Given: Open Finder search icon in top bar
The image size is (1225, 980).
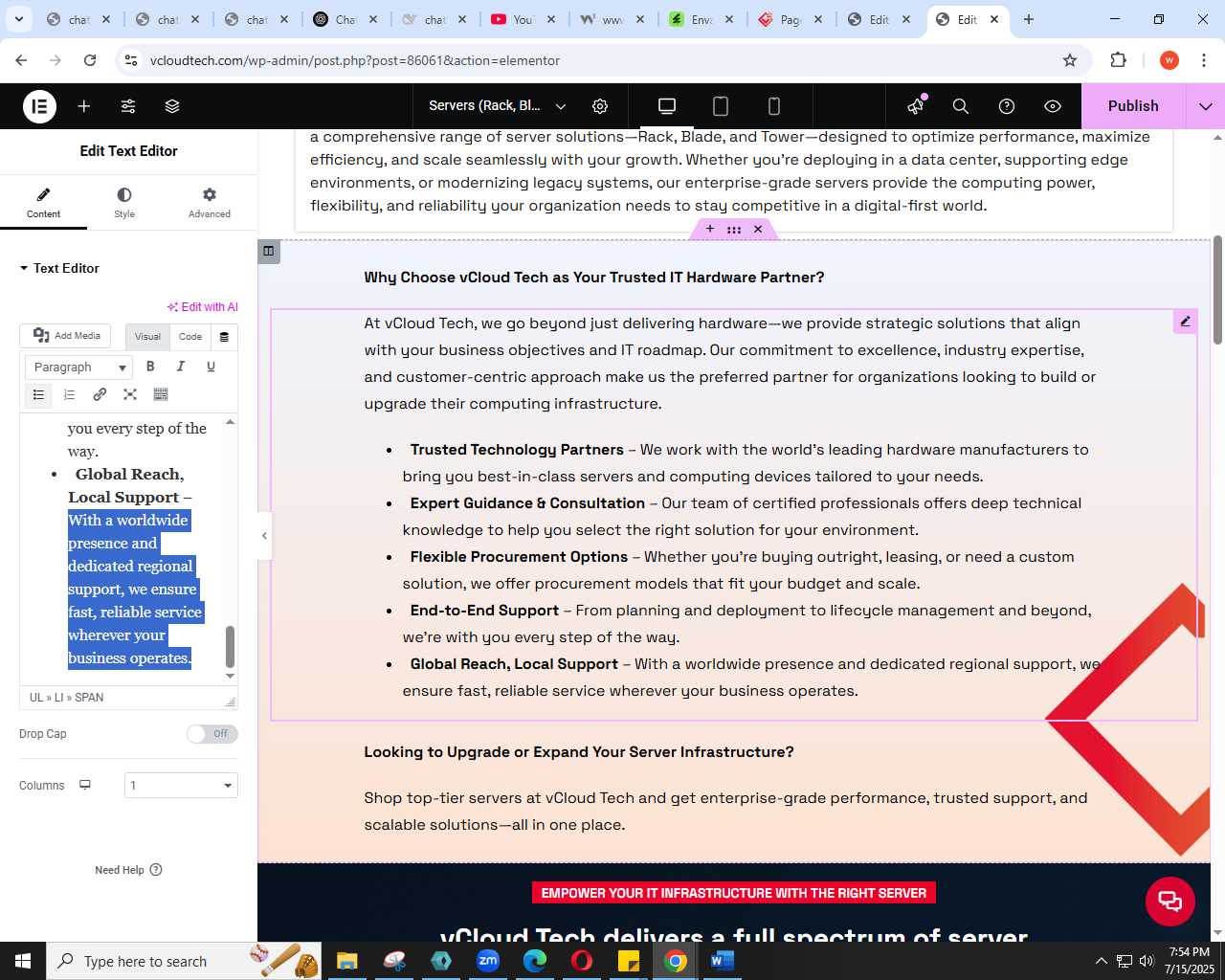Looking at the screenshot, I should 961,106.
